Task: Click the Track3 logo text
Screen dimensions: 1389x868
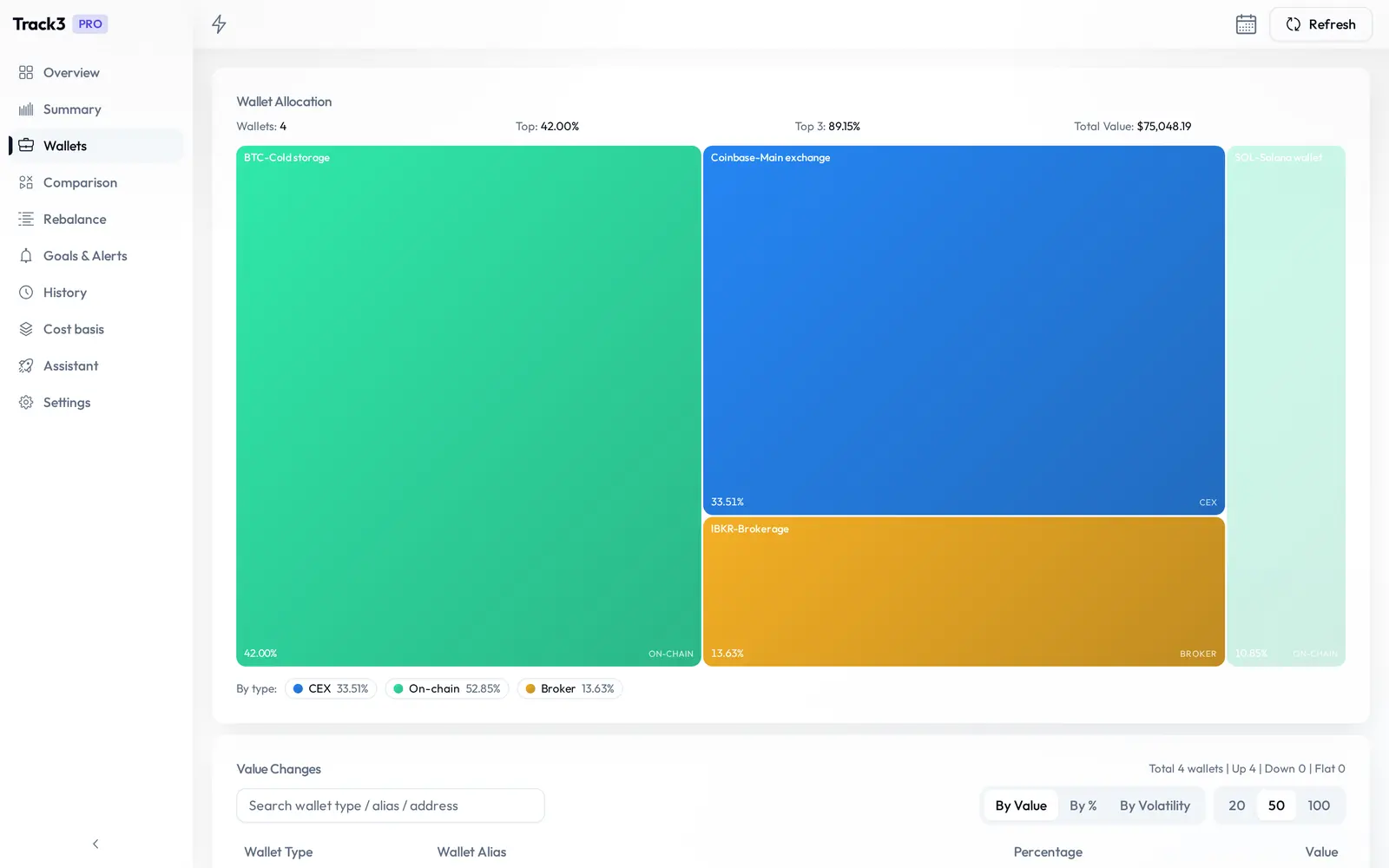Action: pyautogui.click(x=39, y=24)
